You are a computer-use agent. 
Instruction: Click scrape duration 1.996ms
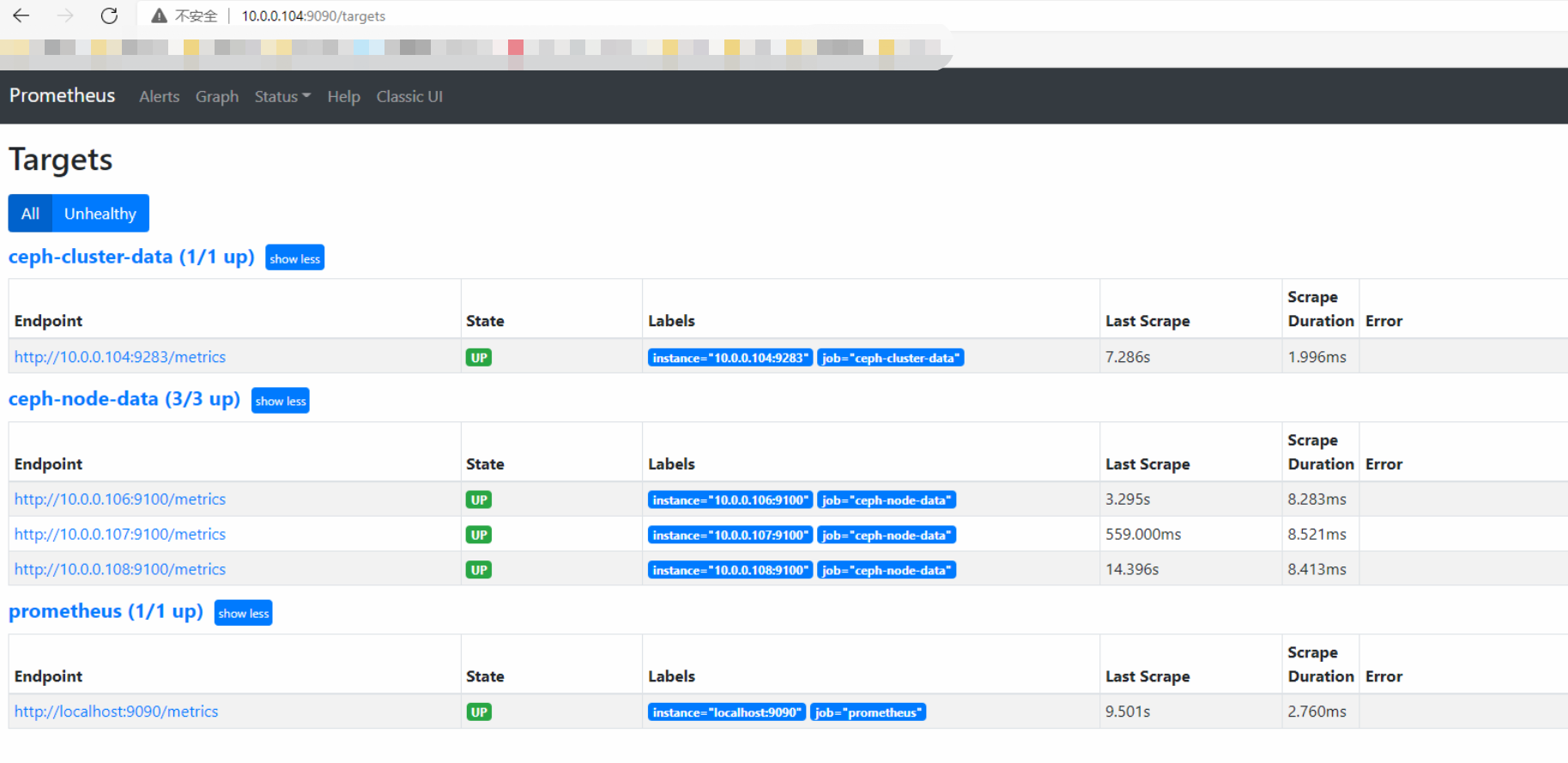click(x=1317, y=356)
